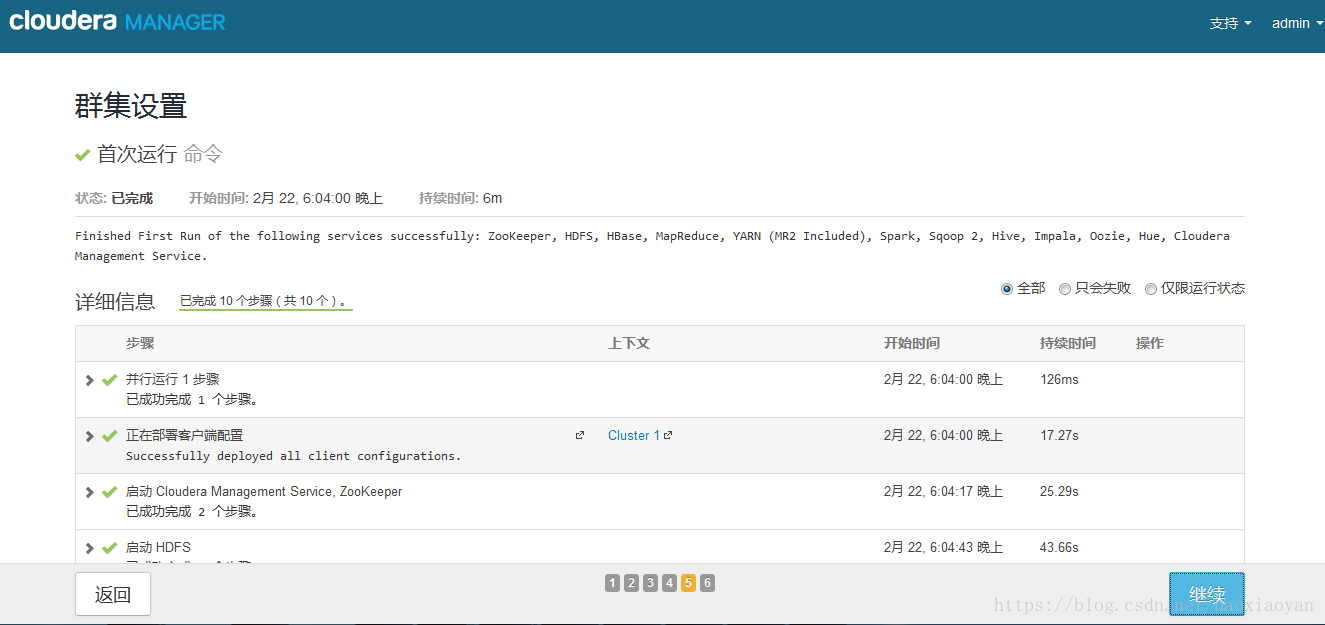Click the 返回 back button

tap(113, 594)
